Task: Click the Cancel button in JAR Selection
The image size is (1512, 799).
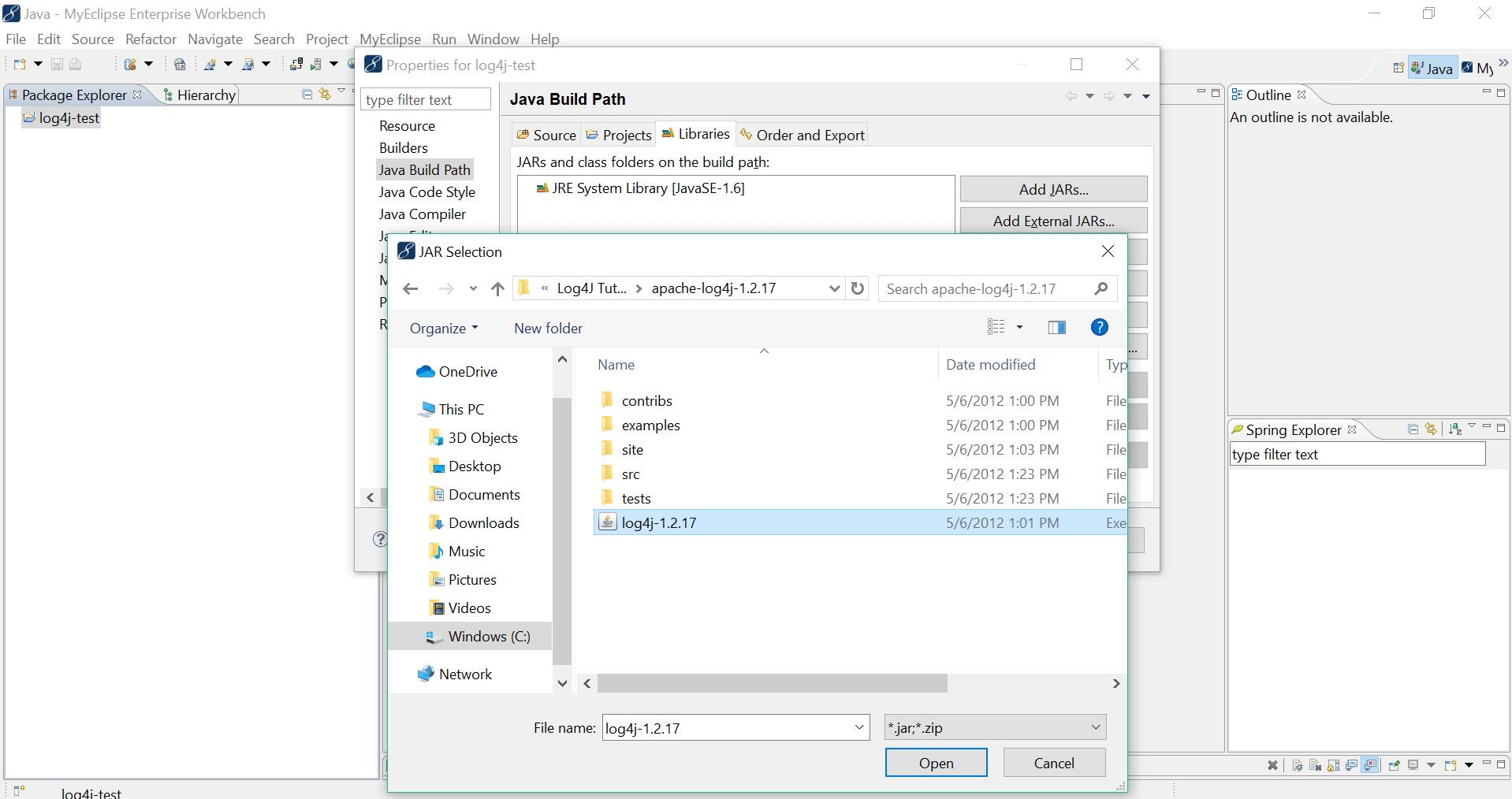Action: click(x=1054, y=763)
